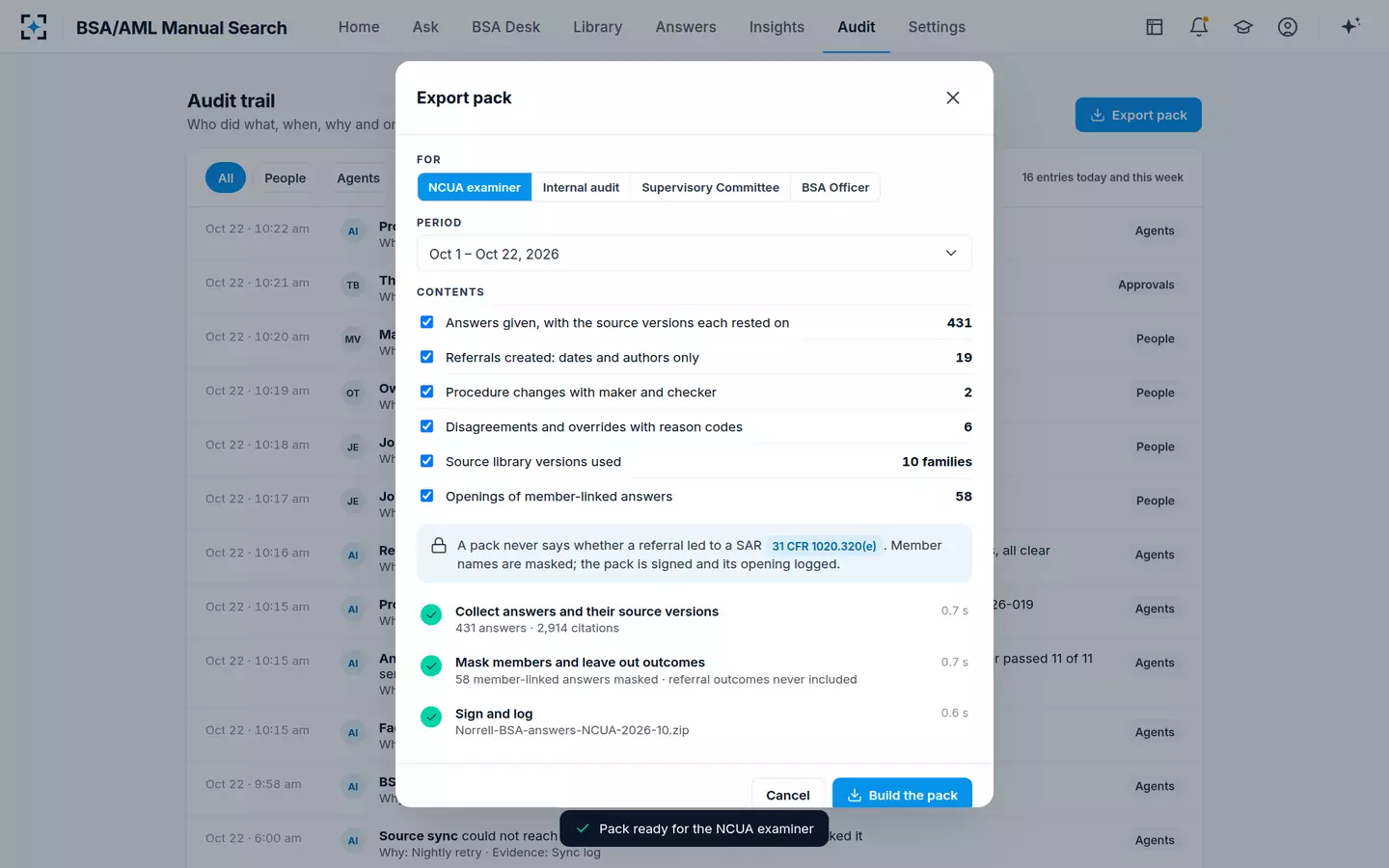The image size is (1389, 868).
Task: Select the BSA Officer recipient tab
Action: 835,187
